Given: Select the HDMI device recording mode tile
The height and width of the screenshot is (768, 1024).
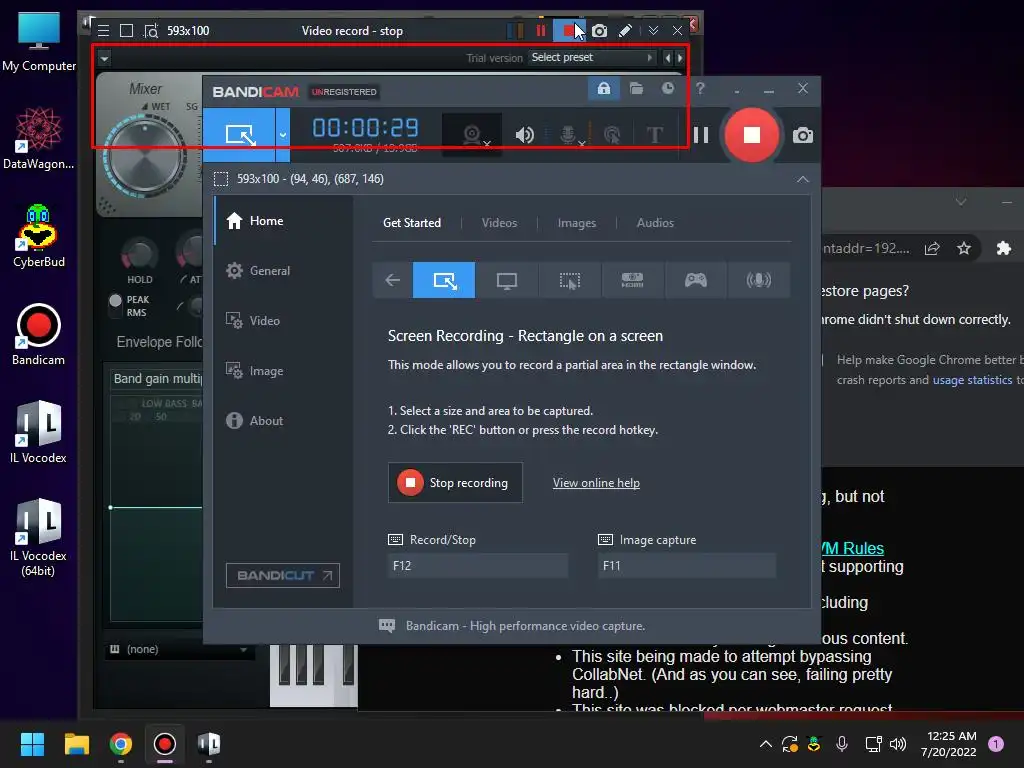Looking at the screenshot, I should [632, 280].
